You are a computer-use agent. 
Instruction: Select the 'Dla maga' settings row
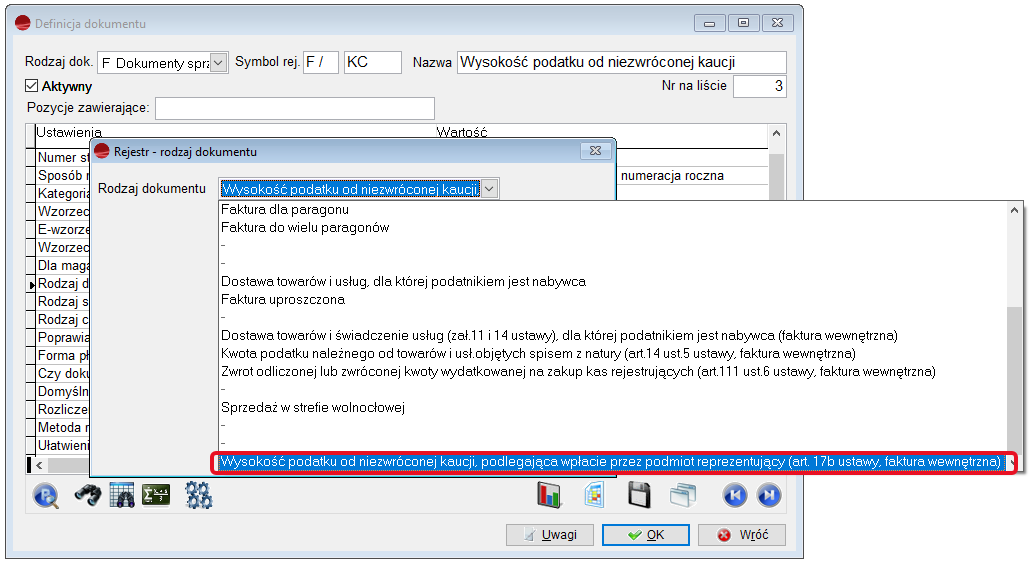[x=62, y=265]
